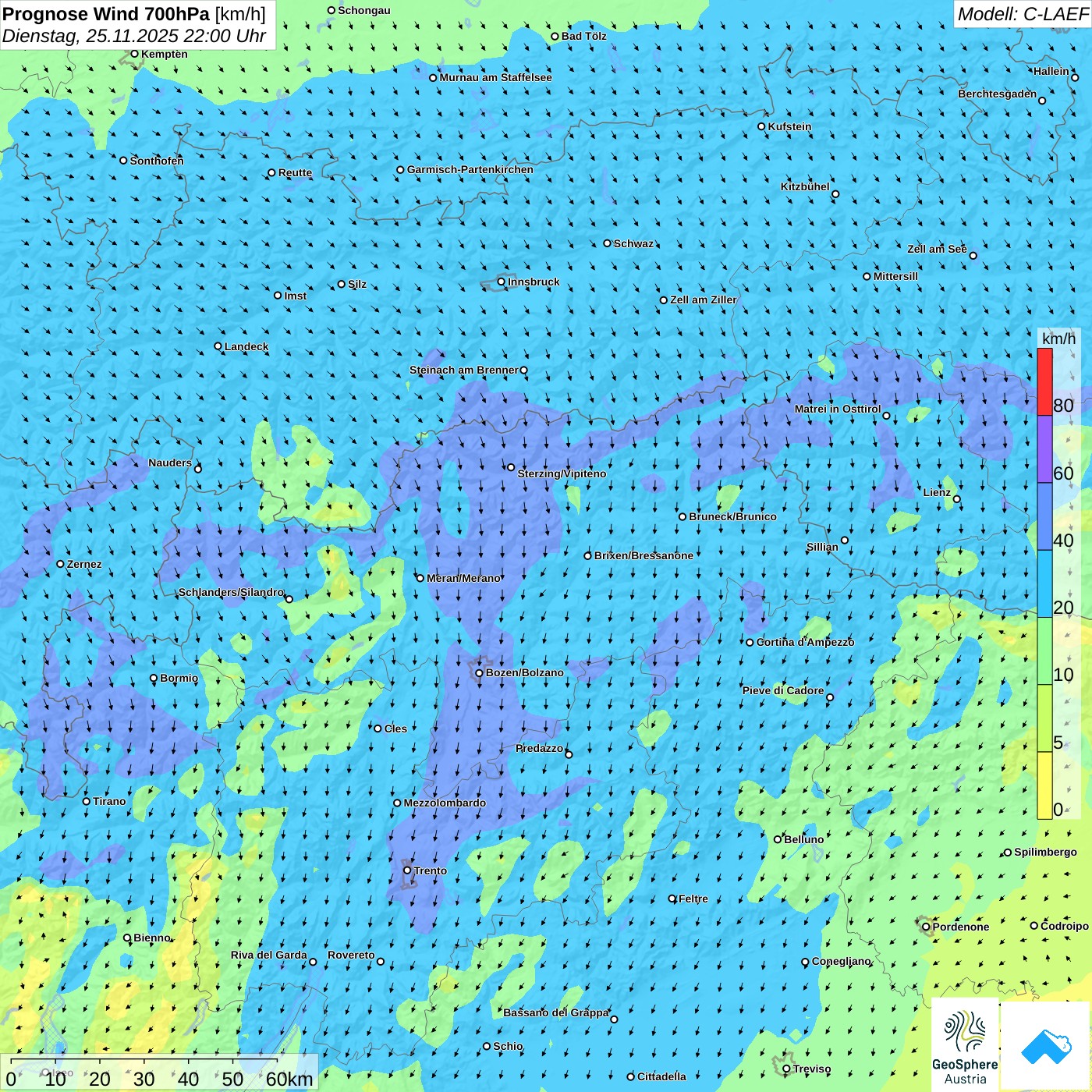Image resolution: width=1092 pixels, height=1092 pixels.
Task: Click the 'Sillian' label
Action: pyautogui.click(x=822, y=547)
